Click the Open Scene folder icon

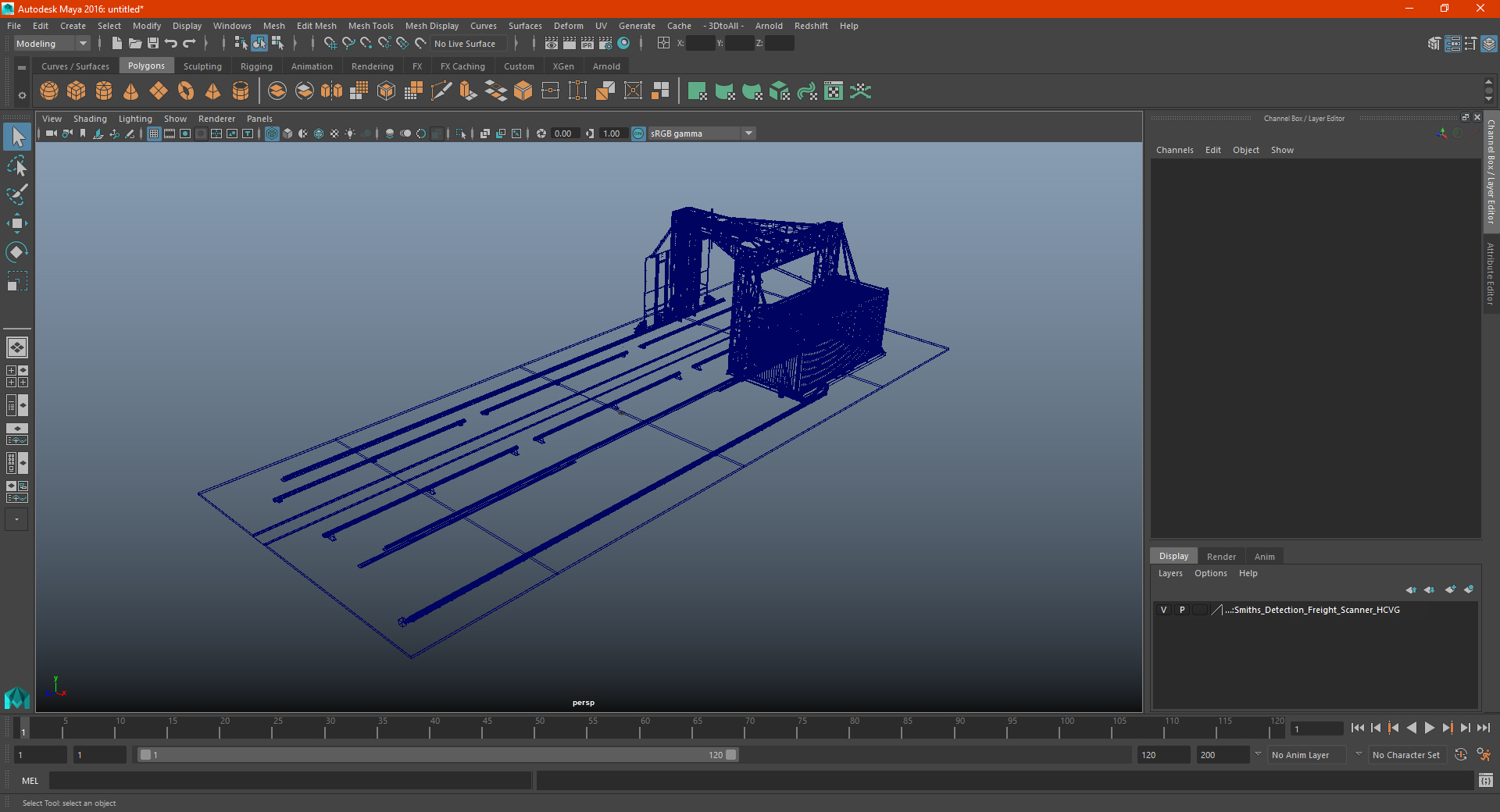pyautogui.click(x=135, y=44)
